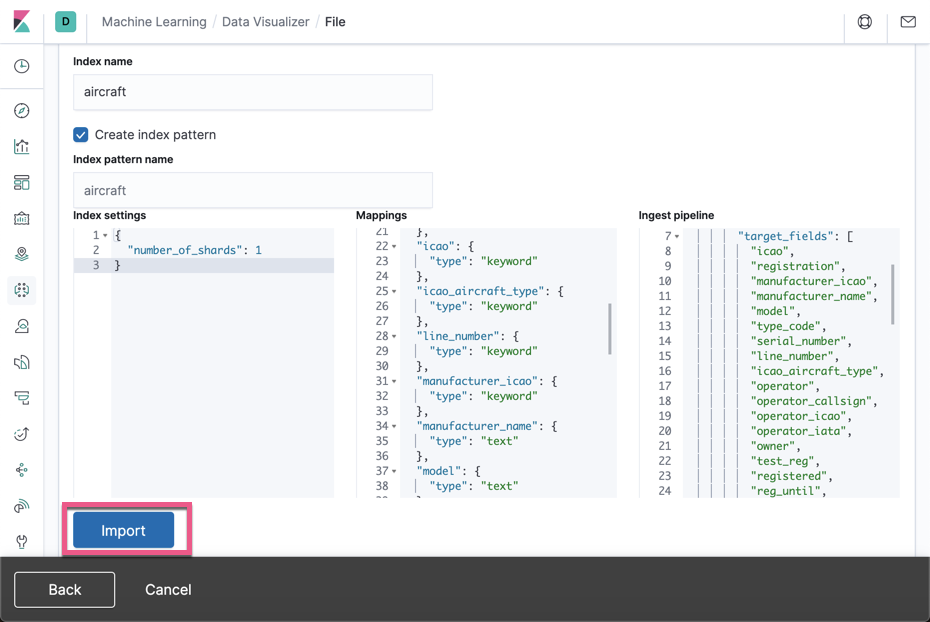930x622 pixels.
Task: Collapse "manufacturer_icao" mapping fold arrow
Action: [x=394, y=381]
